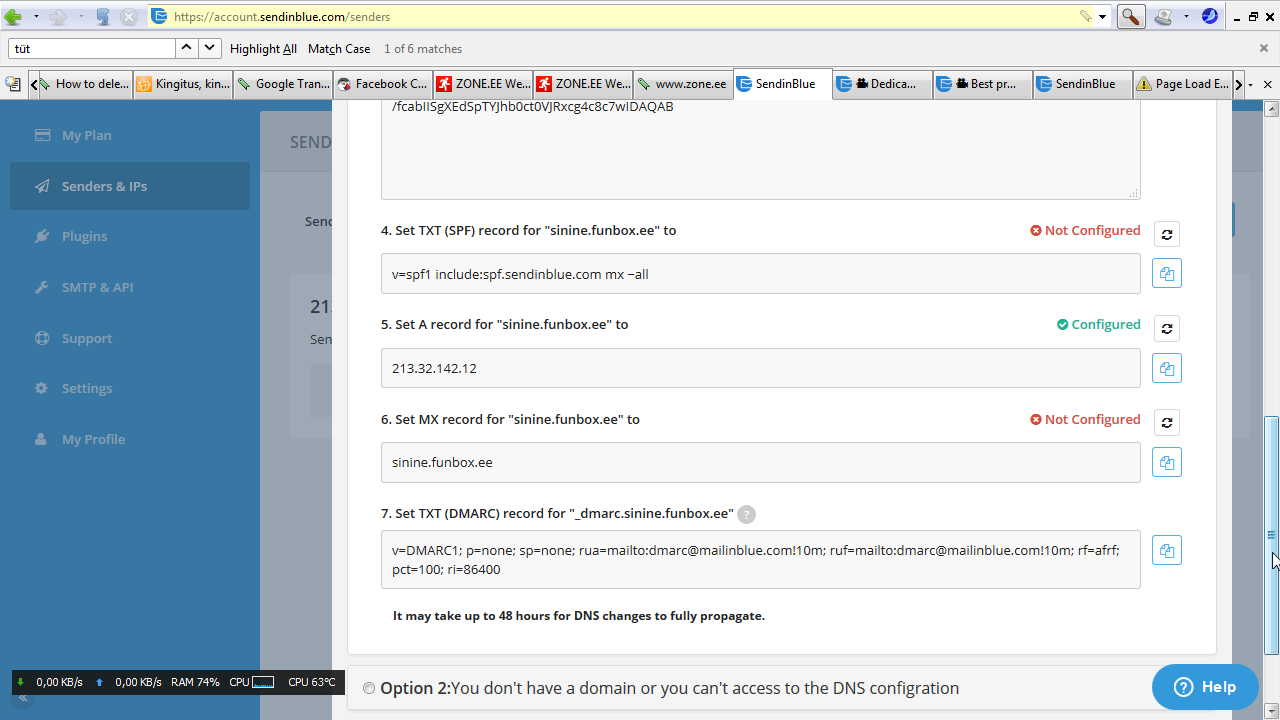Click the forward navigation arrow
The image size is (1280, 720).
[58, 17]
